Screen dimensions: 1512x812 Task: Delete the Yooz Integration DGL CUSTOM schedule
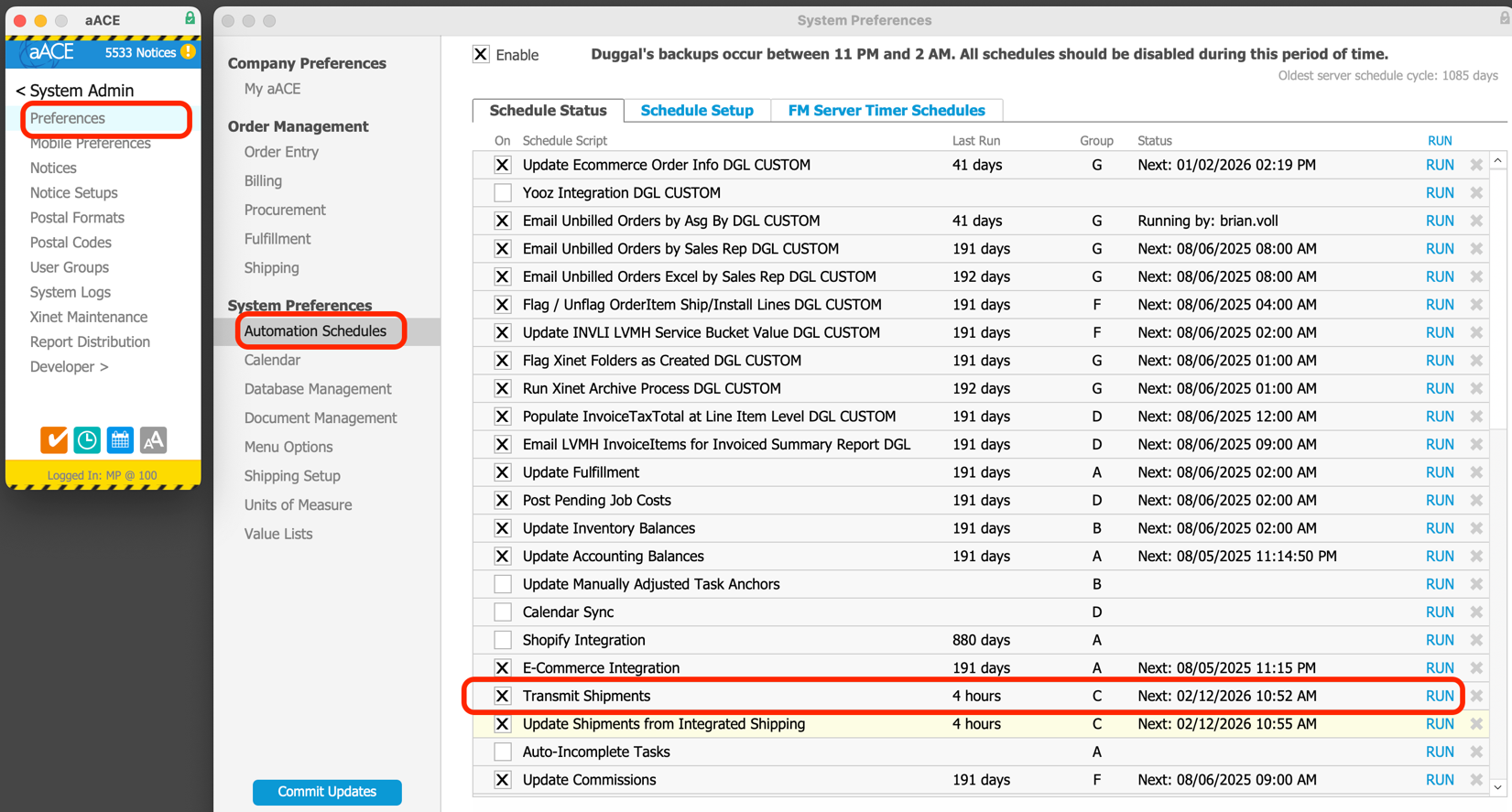click(1476, 193)
